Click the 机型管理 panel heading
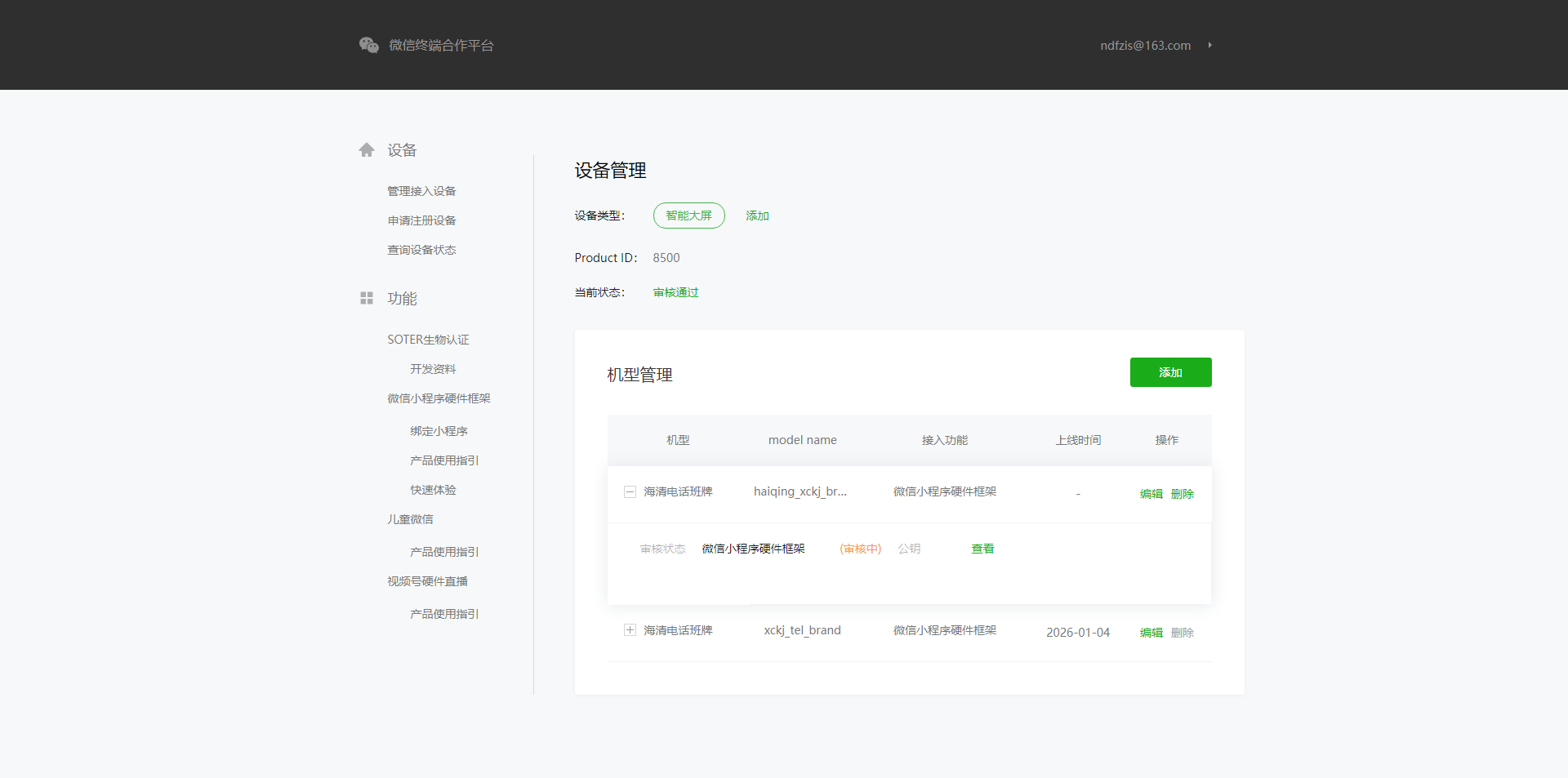 [639, 375]
